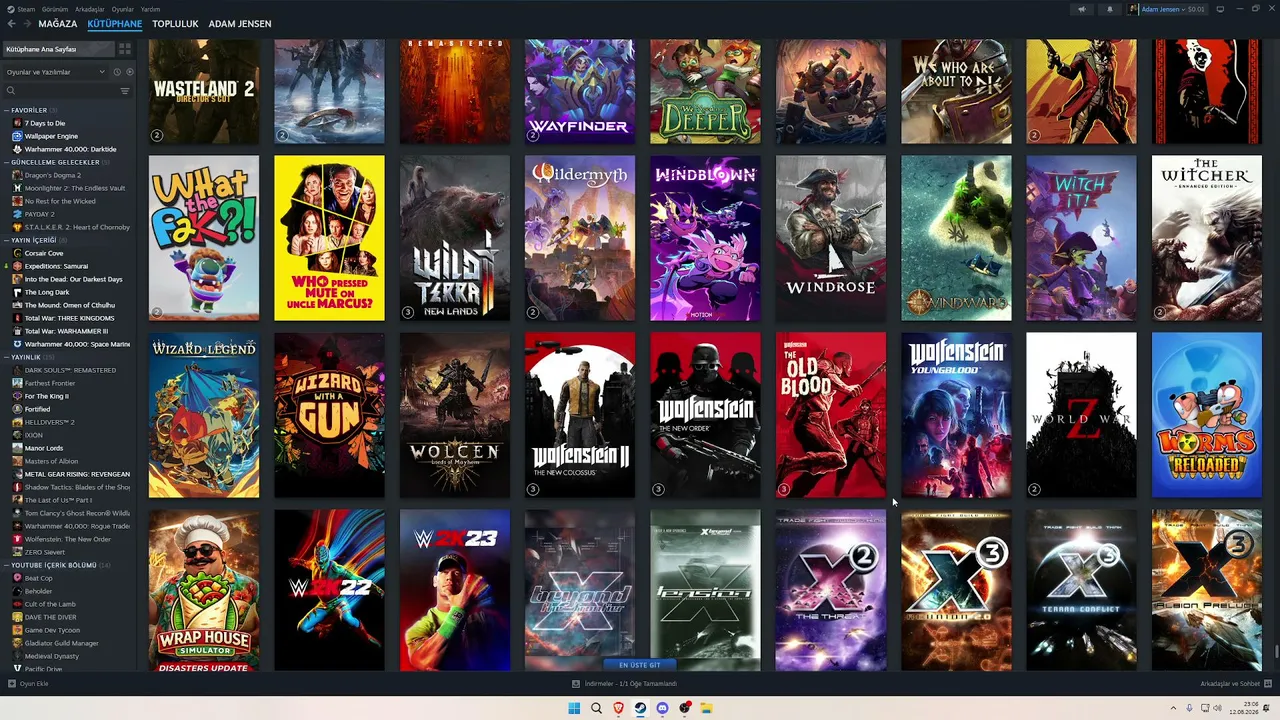Image resolution: width=1280 pixels, height=720 pixels.
Task: Click the library search field
Action: click(x=66, y=91)
